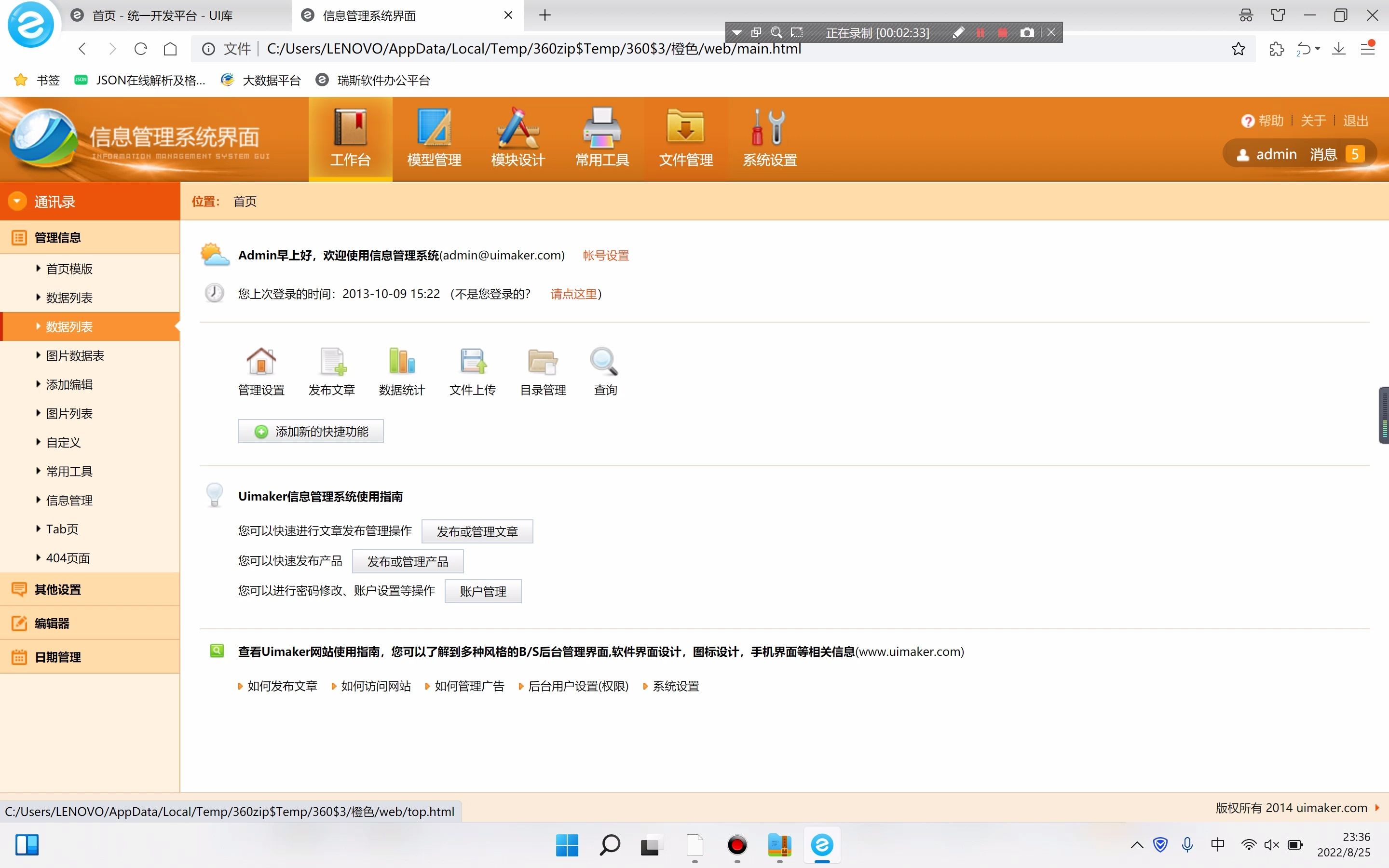
Task: Expand the 404页面 sidebar entry
Action: [x=68, y=557]
